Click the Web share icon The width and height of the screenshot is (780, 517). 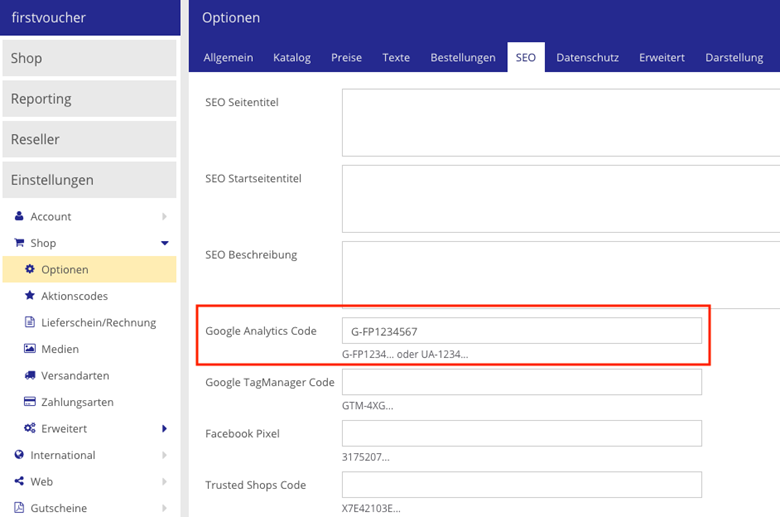(x=19, y=481)
